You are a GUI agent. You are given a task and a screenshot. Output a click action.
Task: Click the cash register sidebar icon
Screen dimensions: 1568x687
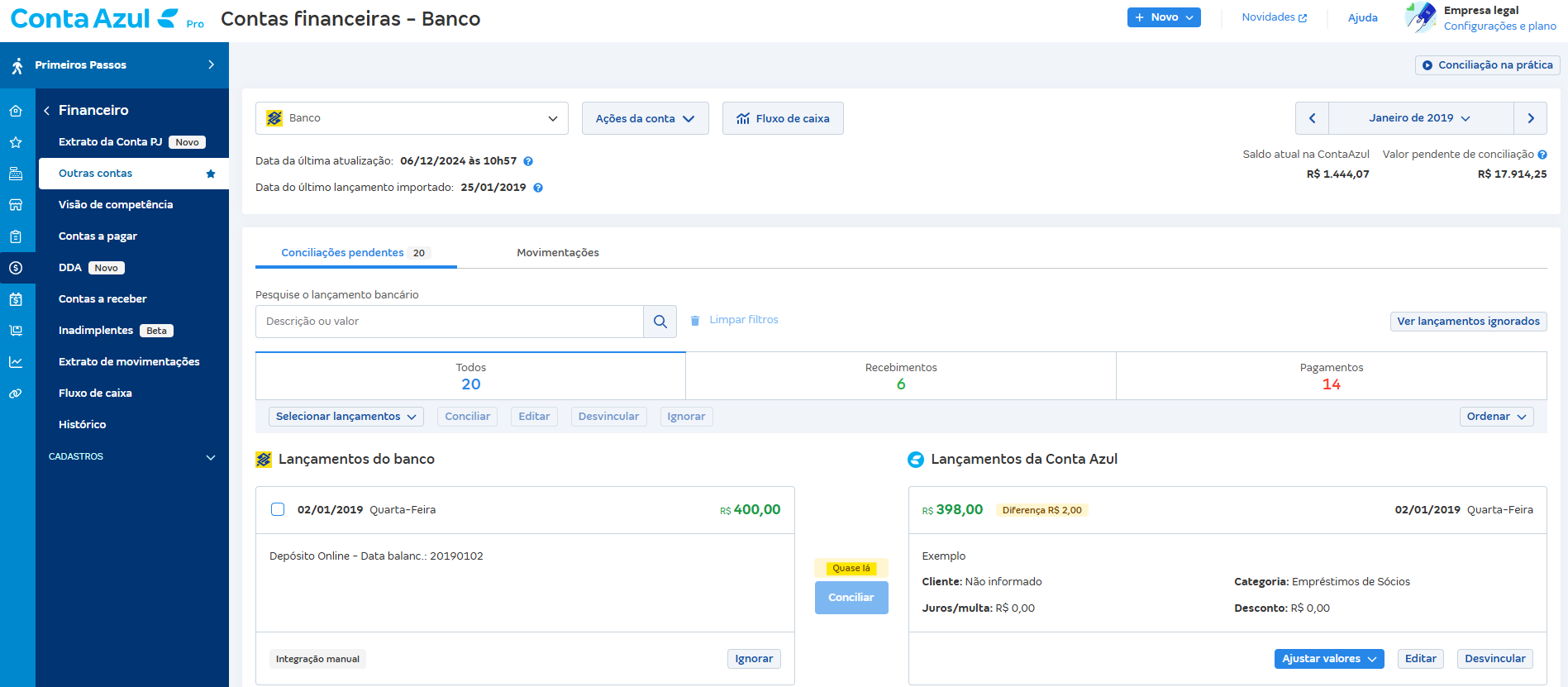(x=16, y=174)
